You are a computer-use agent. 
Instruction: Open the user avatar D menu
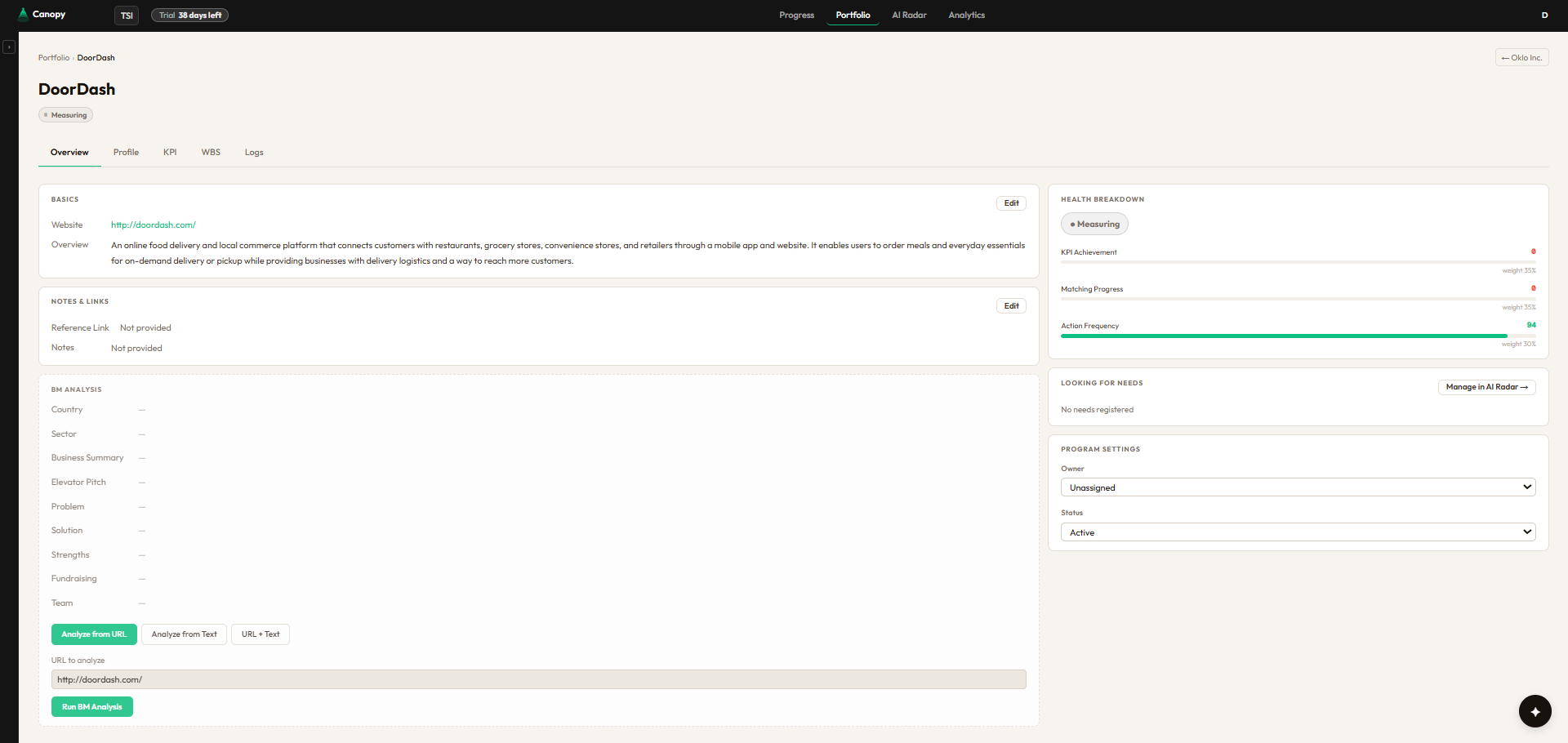tap(1544, 16)
